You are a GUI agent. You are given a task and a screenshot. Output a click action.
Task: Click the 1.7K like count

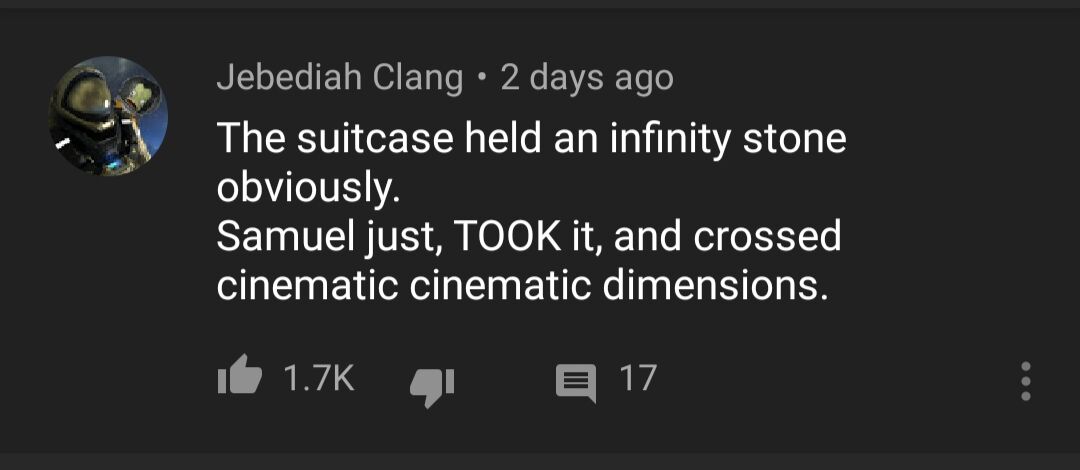point(318,379)
